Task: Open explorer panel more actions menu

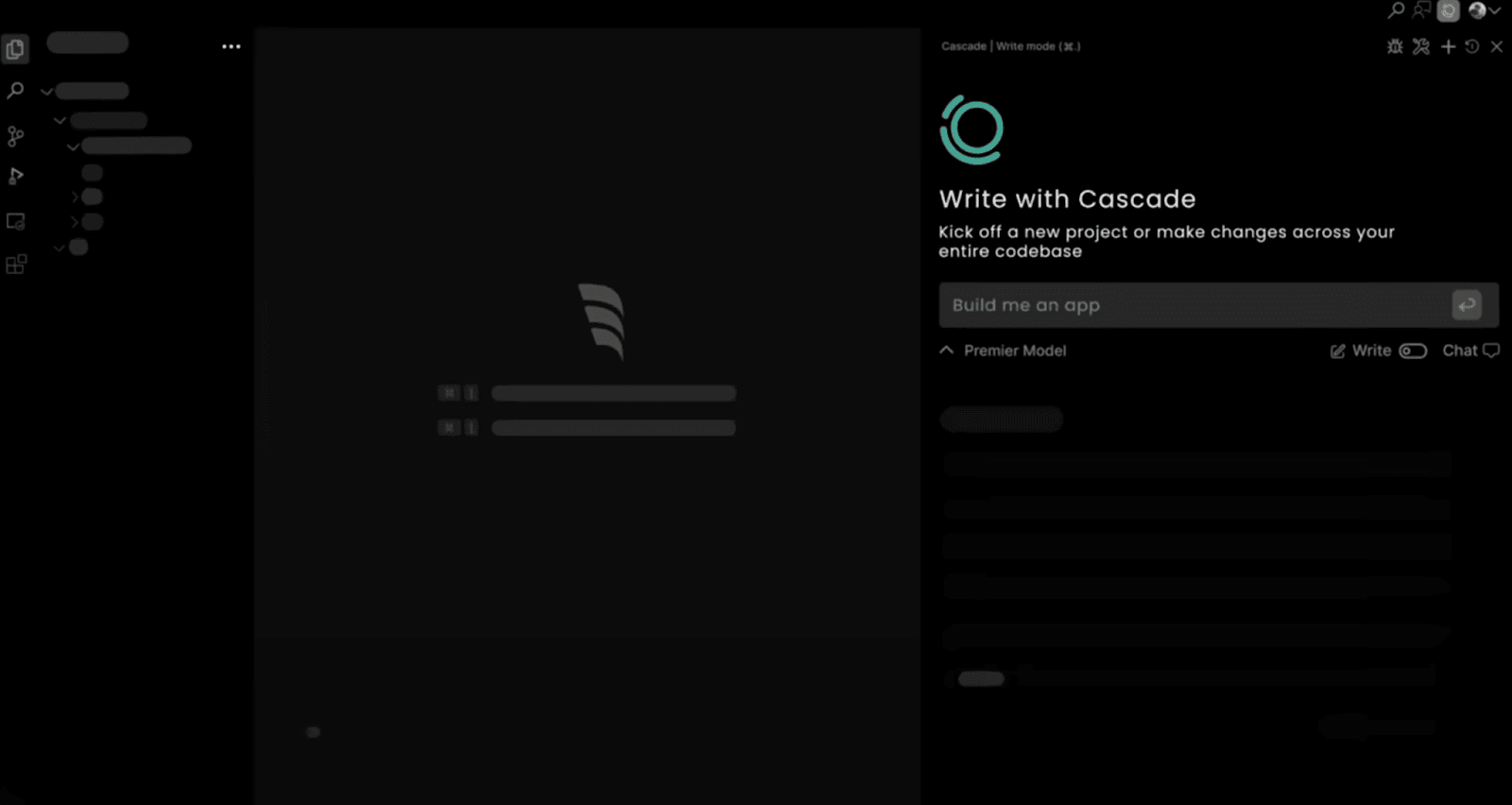Action: click(231, 46)
